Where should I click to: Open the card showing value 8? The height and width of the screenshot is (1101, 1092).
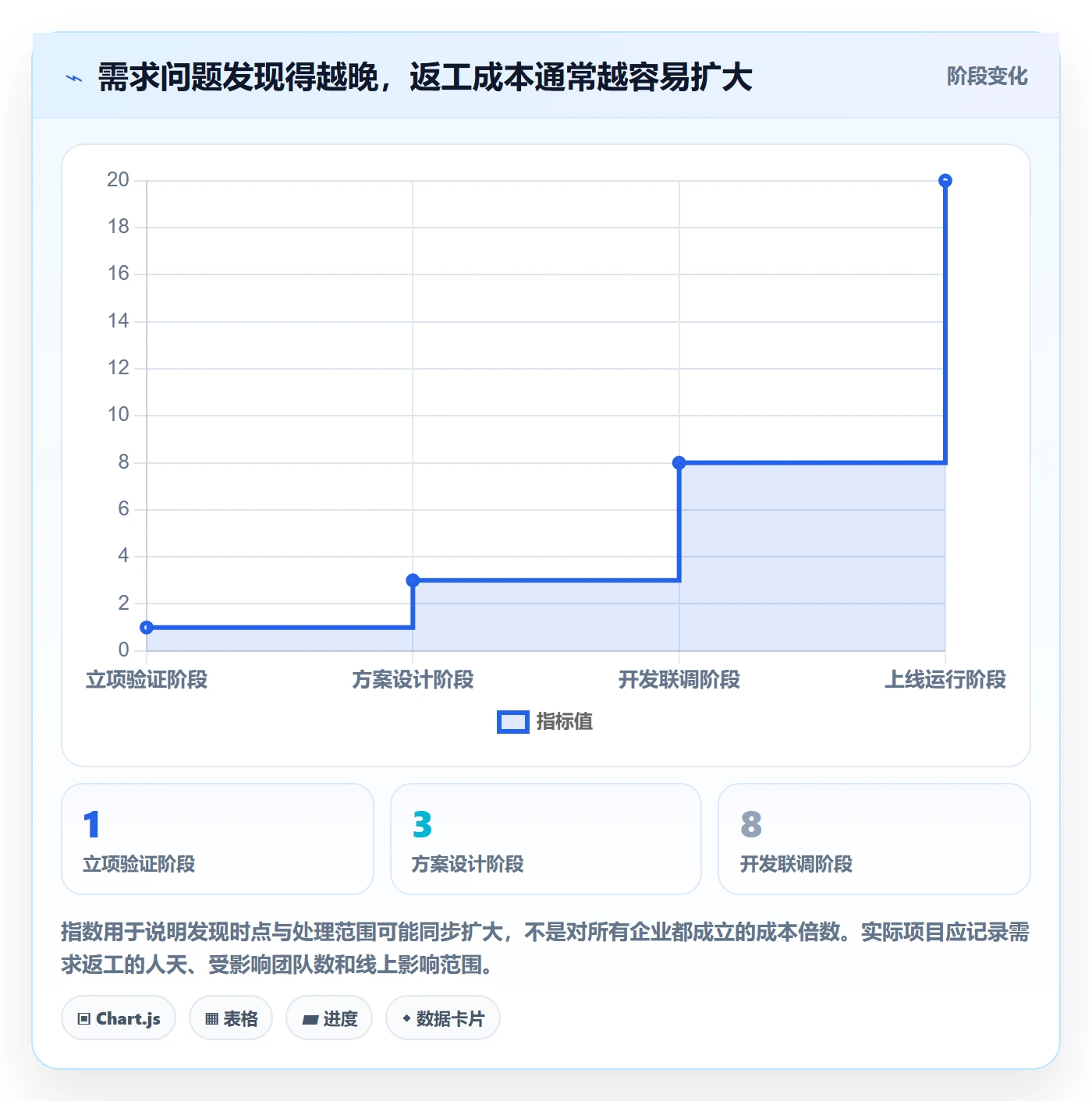(x=874, y=839)
